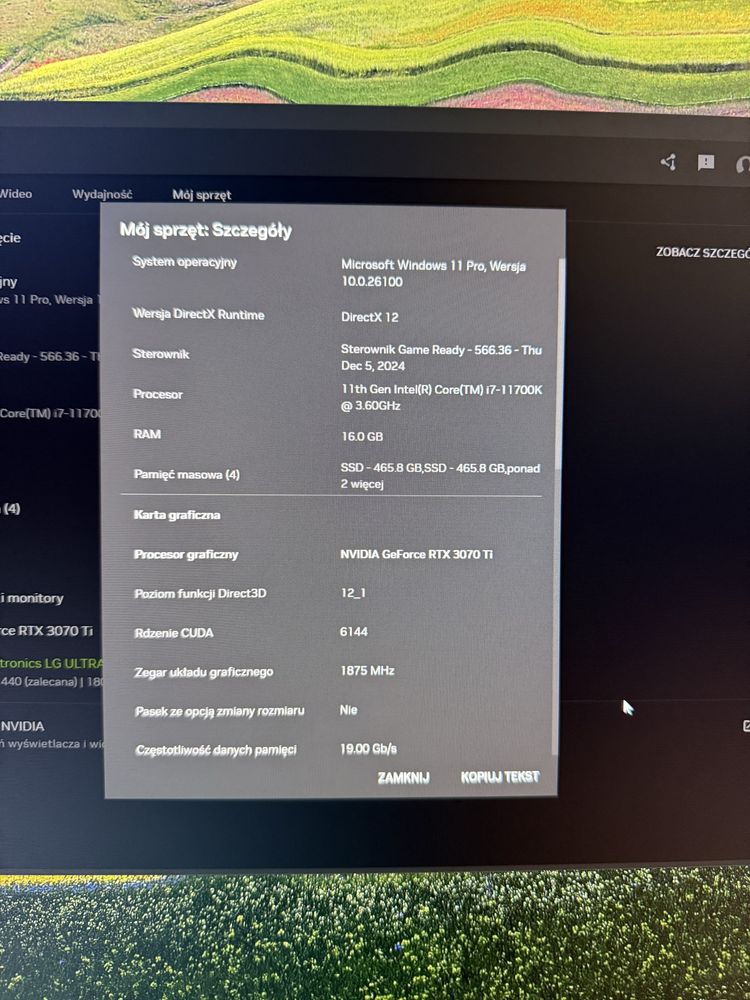750x1000 pixels.
Task: Click the 'Poziom funkcji Direct3D' label
Action: [200, 594]
